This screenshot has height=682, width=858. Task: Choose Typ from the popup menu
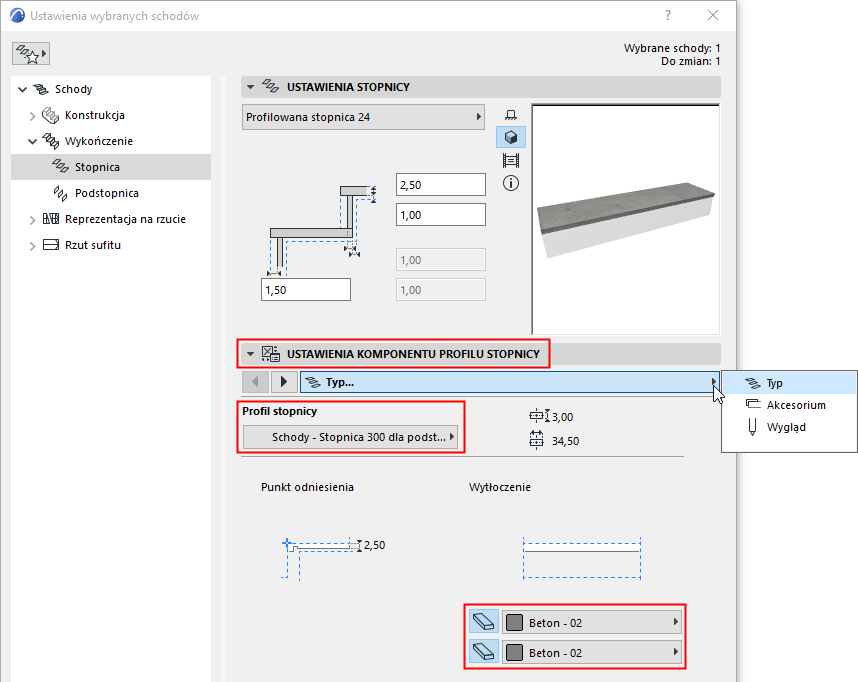tap(789, 383)
